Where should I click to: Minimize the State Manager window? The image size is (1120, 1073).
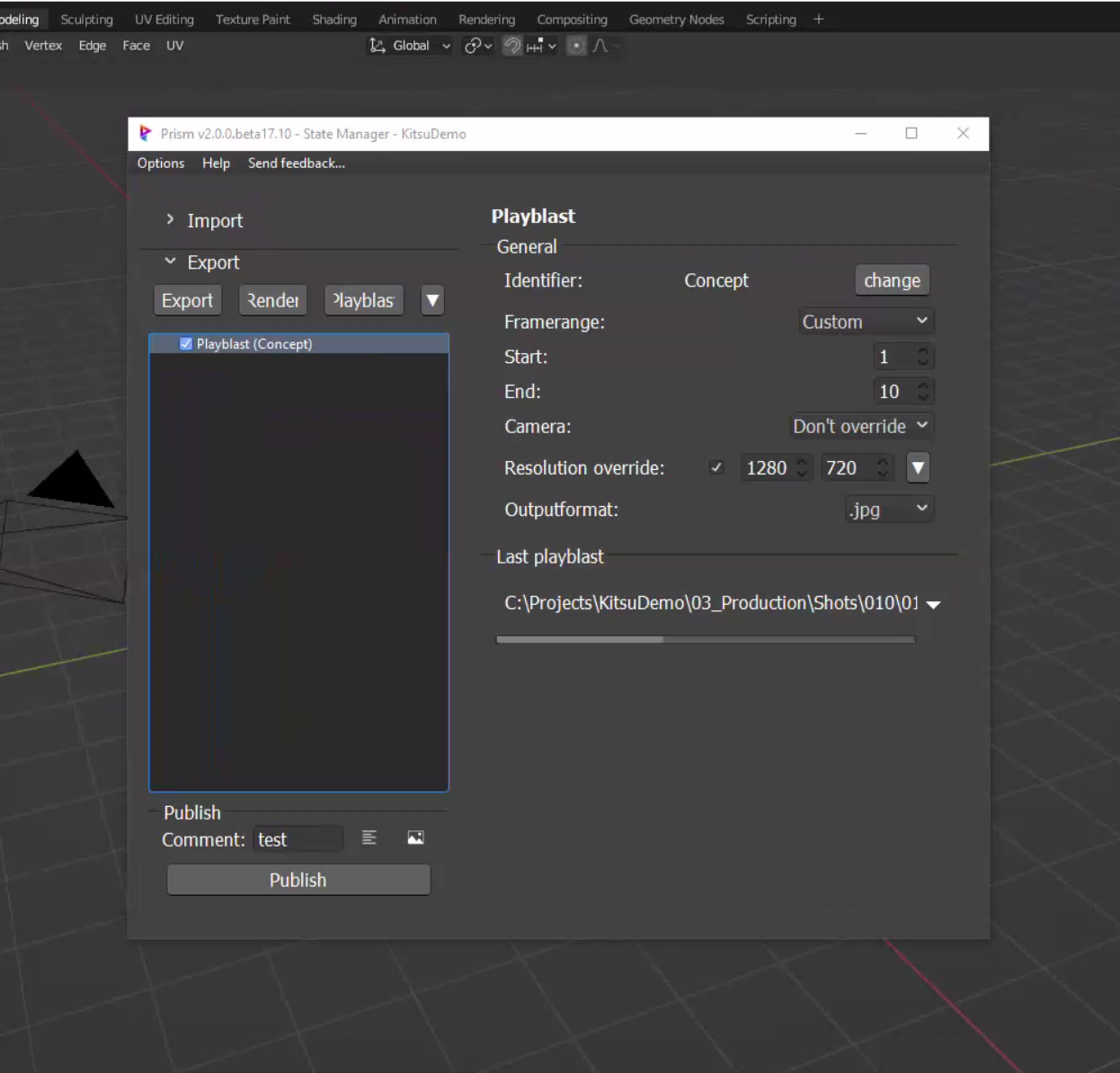pyautogui.click(x=860, y=133)
